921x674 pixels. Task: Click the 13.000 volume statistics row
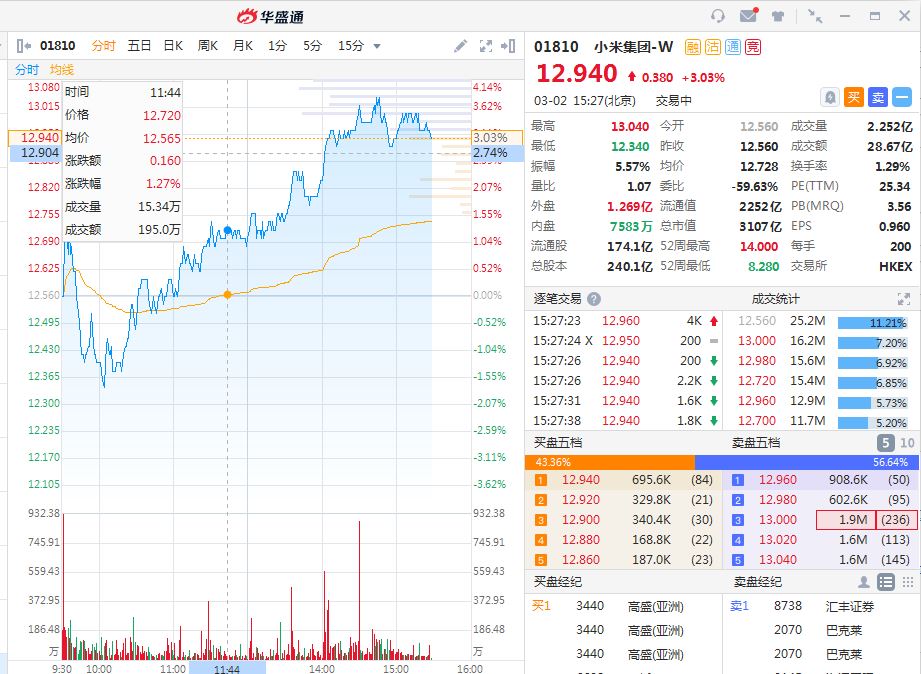821,341
